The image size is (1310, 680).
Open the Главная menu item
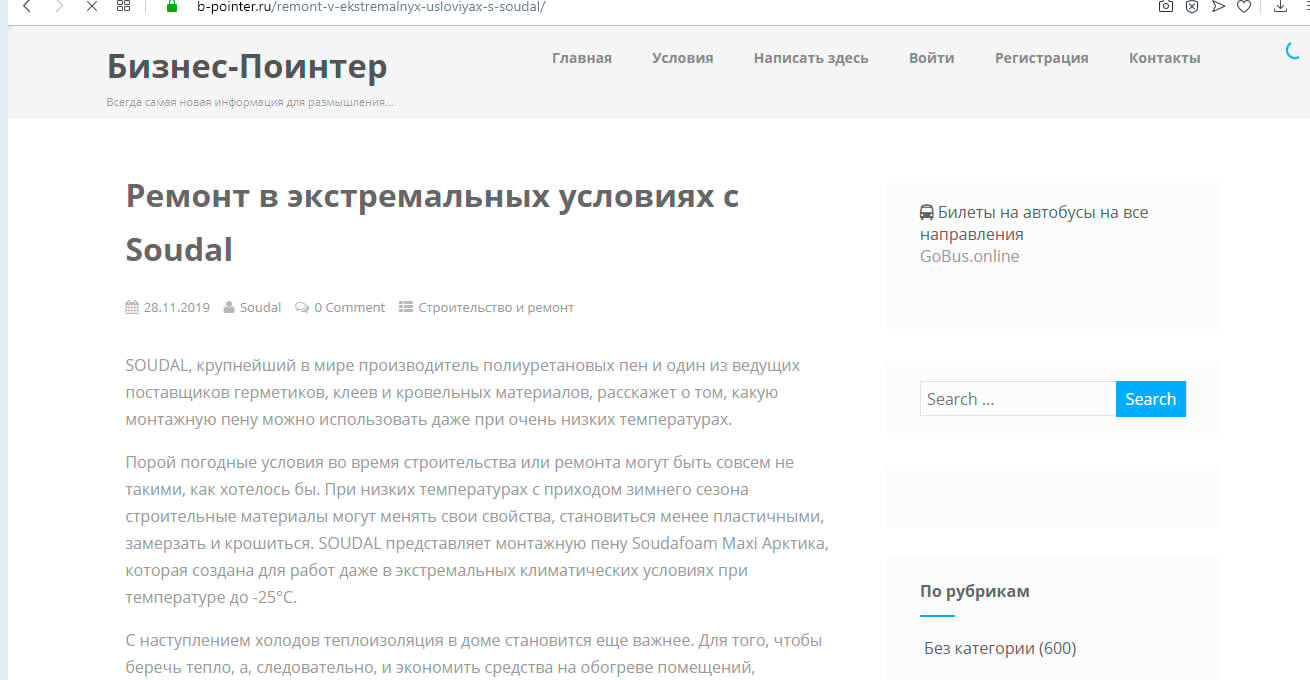click(x=582, y=58)
